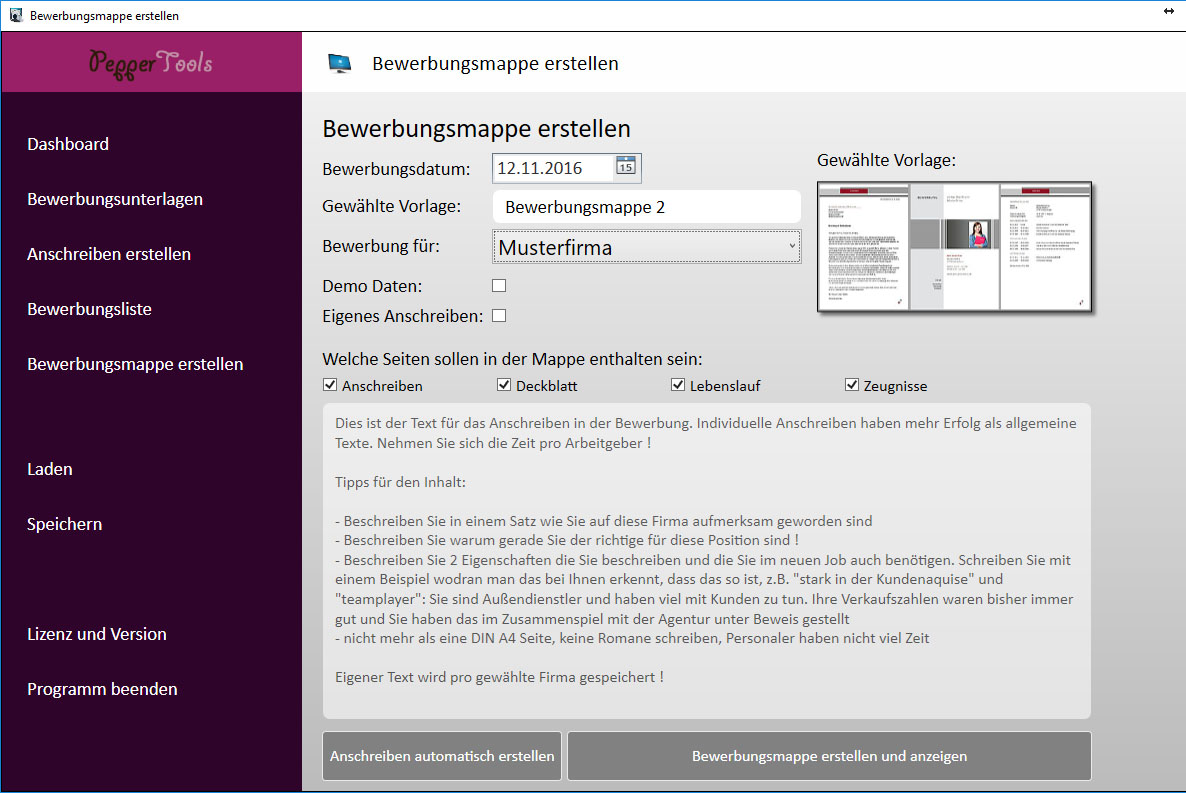This screenshot has height=793, width=1186.
Task: Uncheck the Anschreiben page checkbox
Action: [330, 384]
